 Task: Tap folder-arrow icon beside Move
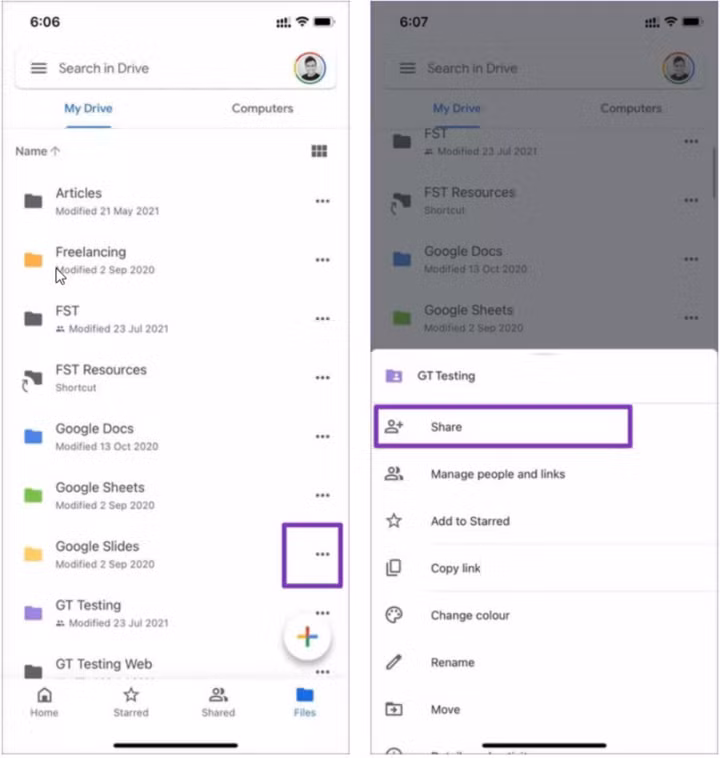click(394, 710)
